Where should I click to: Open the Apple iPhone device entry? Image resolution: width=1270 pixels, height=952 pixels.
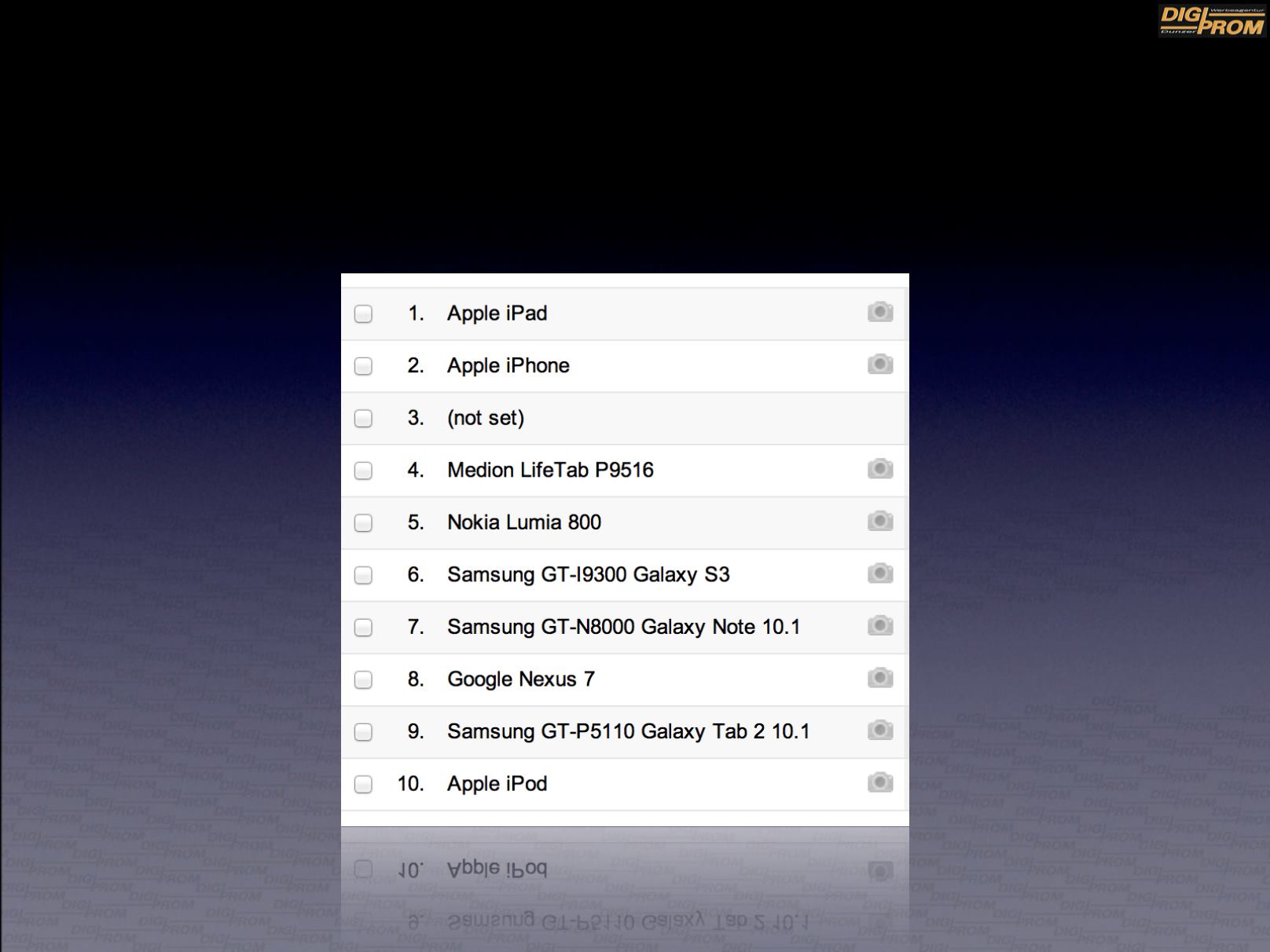click(508, 365)
